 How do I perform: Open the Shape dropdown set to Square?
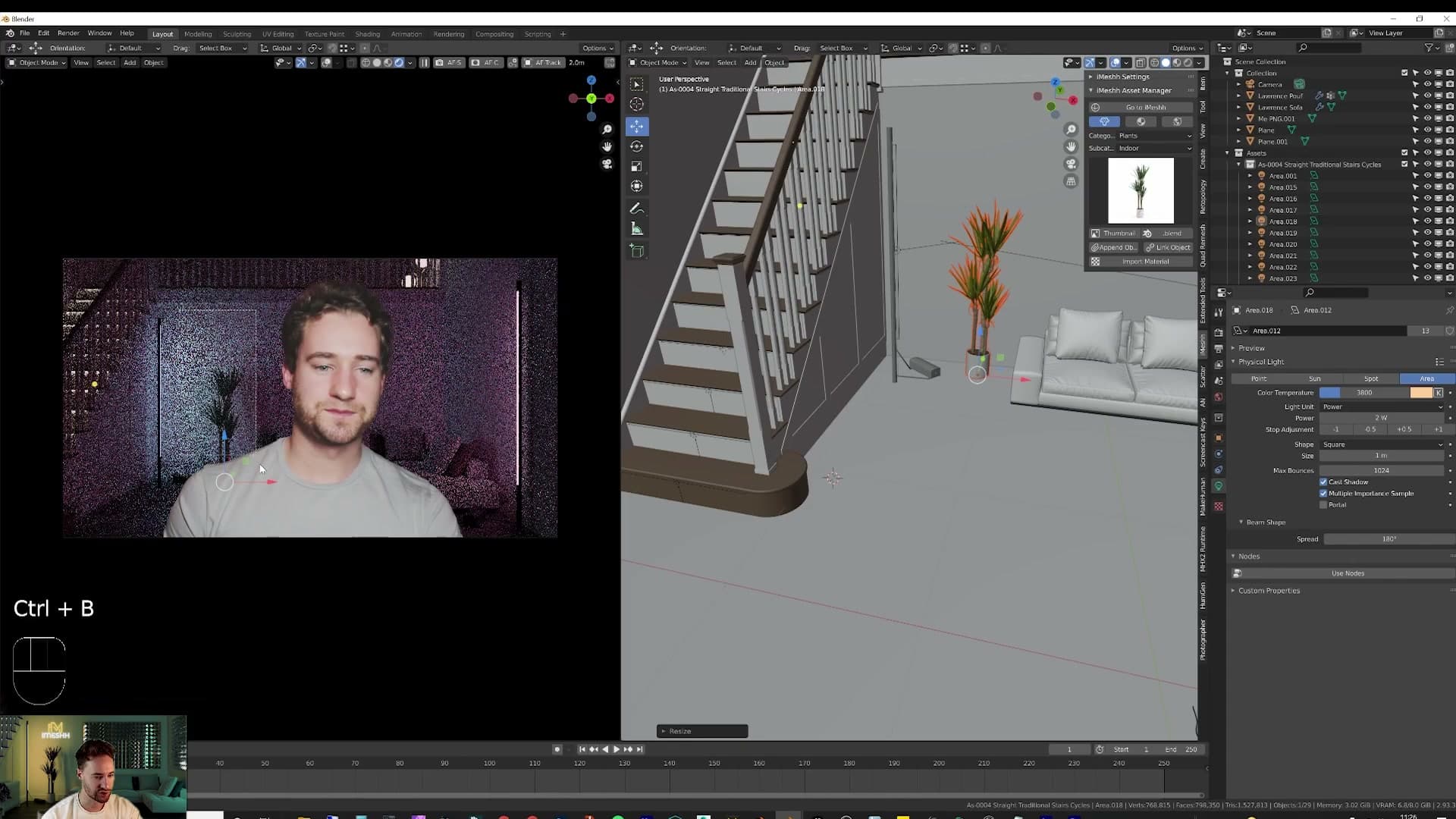[1382, 445]
